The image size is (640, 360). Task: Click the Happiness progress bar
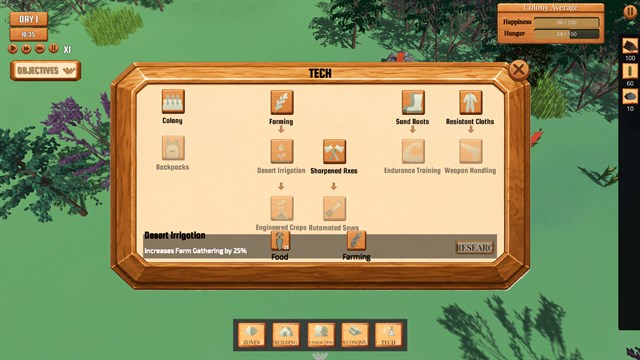point(567,22)
